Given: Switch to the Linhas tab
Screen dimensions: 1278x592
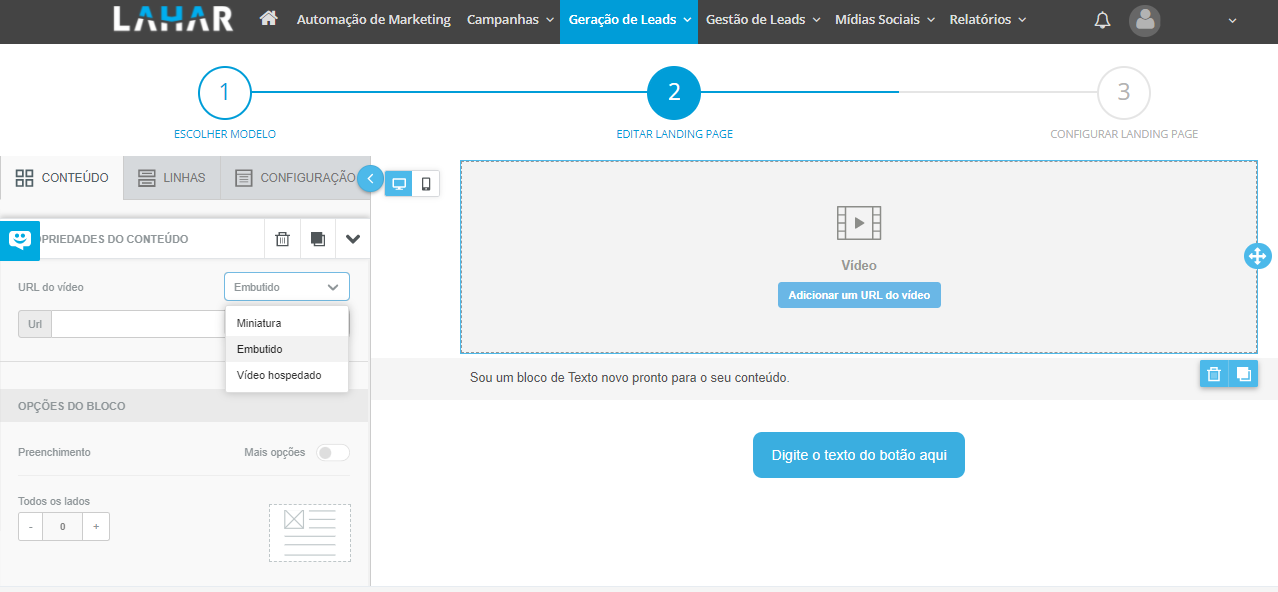Looking at the screenshot, I should pos(171,178).
